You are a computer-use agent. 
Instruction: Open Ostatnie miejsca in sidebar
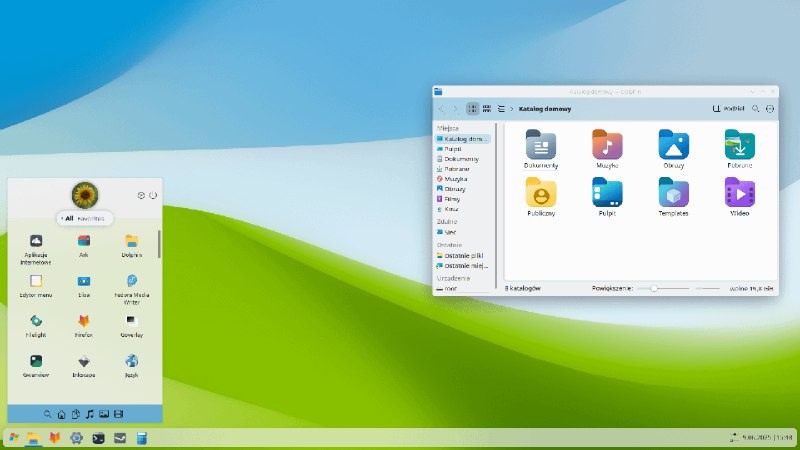463,266
